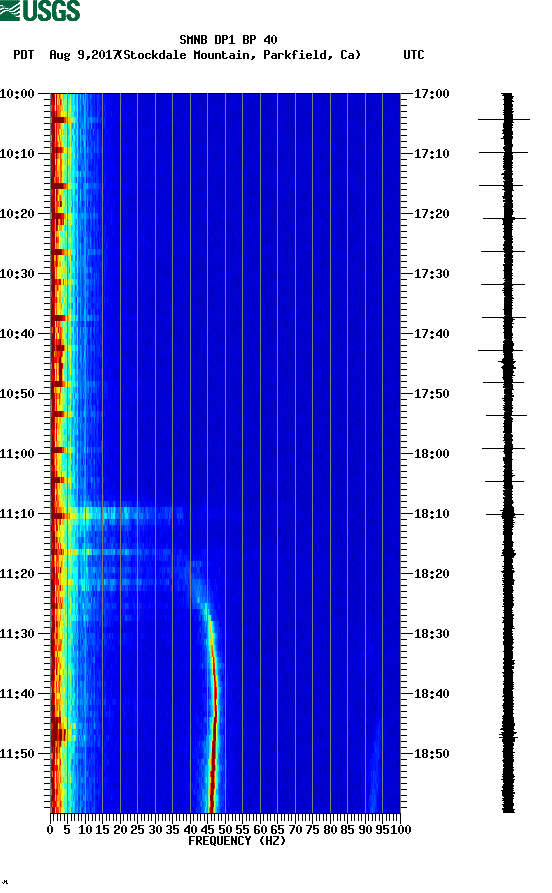Click the red 45 Hz spectral line near 11:40
The width and height of the screenshot is (552, 893).
[215, 693]
